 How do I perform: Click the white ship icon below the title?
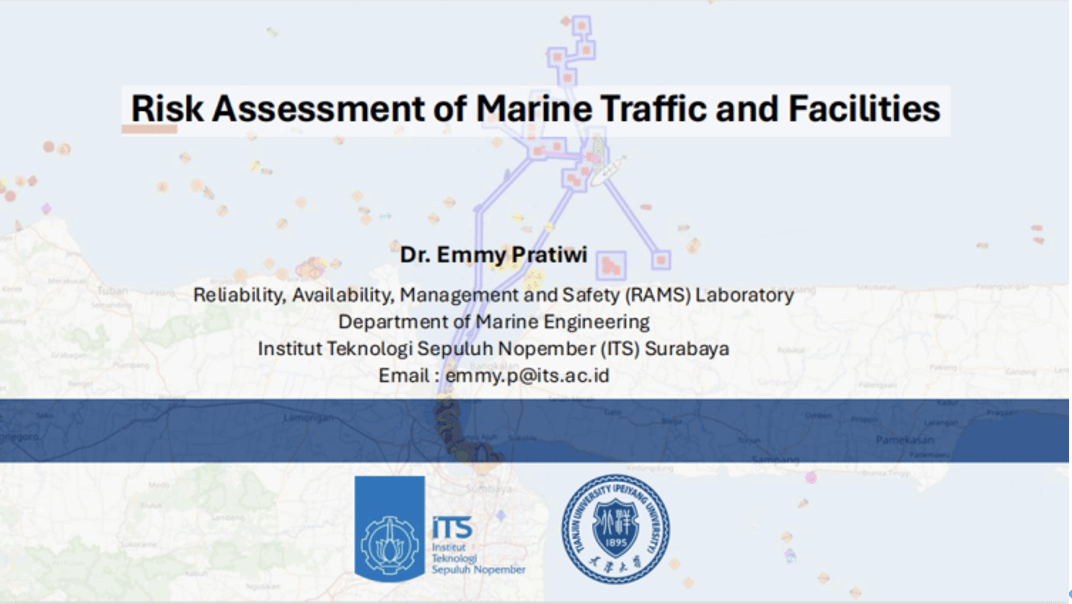(607, 170)
